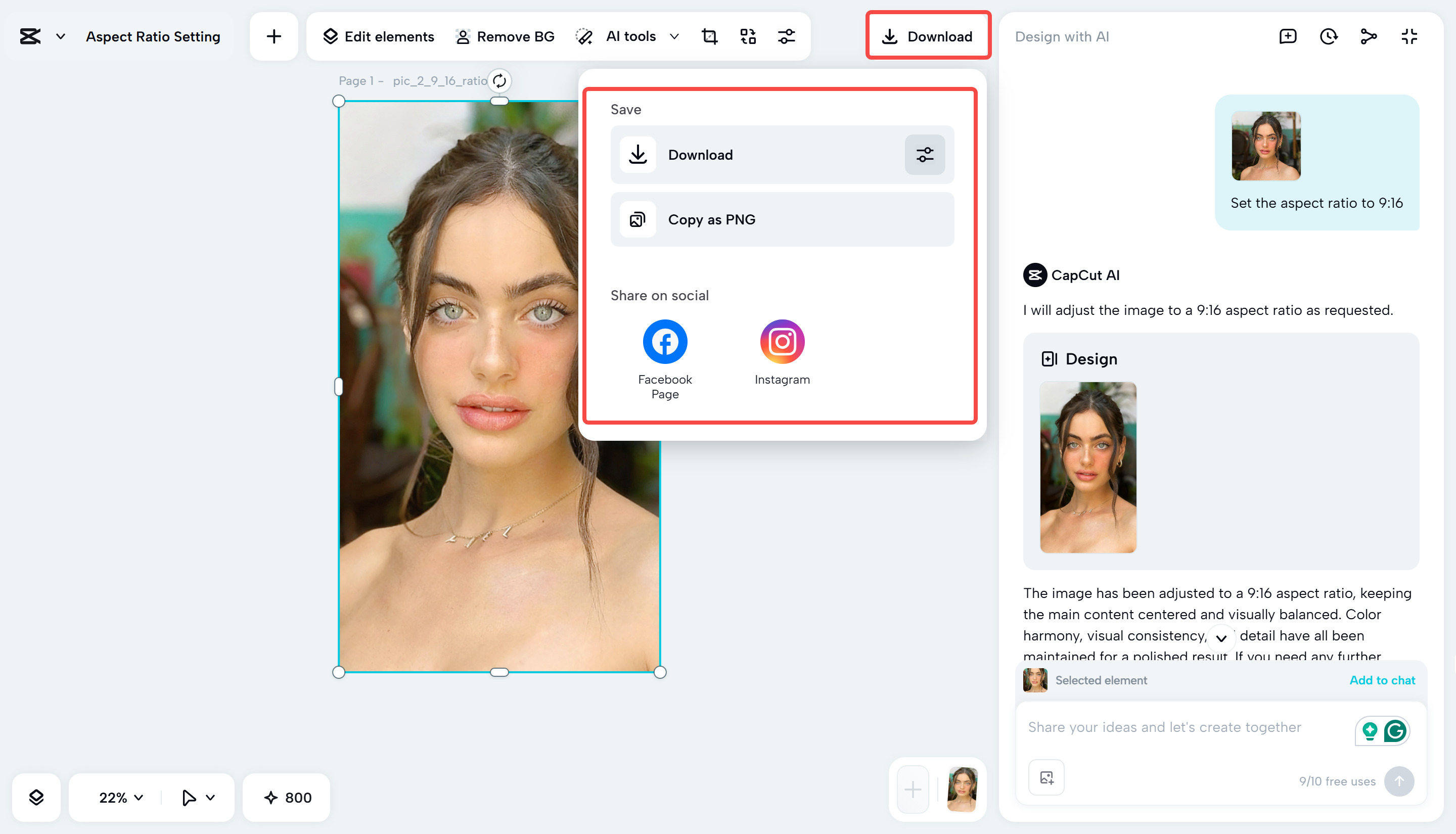Click Add to chat link
Viewport: 1456px width, 834px height.
[x=1382, y=680]
